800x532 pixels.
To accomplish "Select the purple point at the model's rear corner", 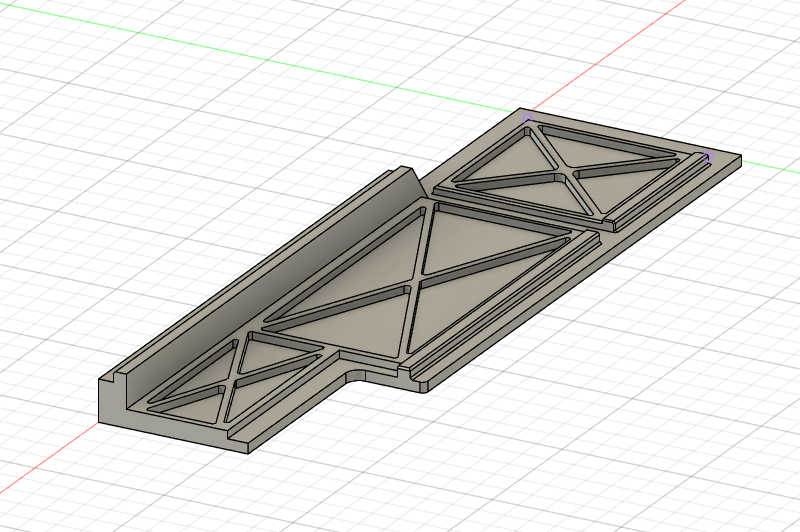I will (528, 118).
